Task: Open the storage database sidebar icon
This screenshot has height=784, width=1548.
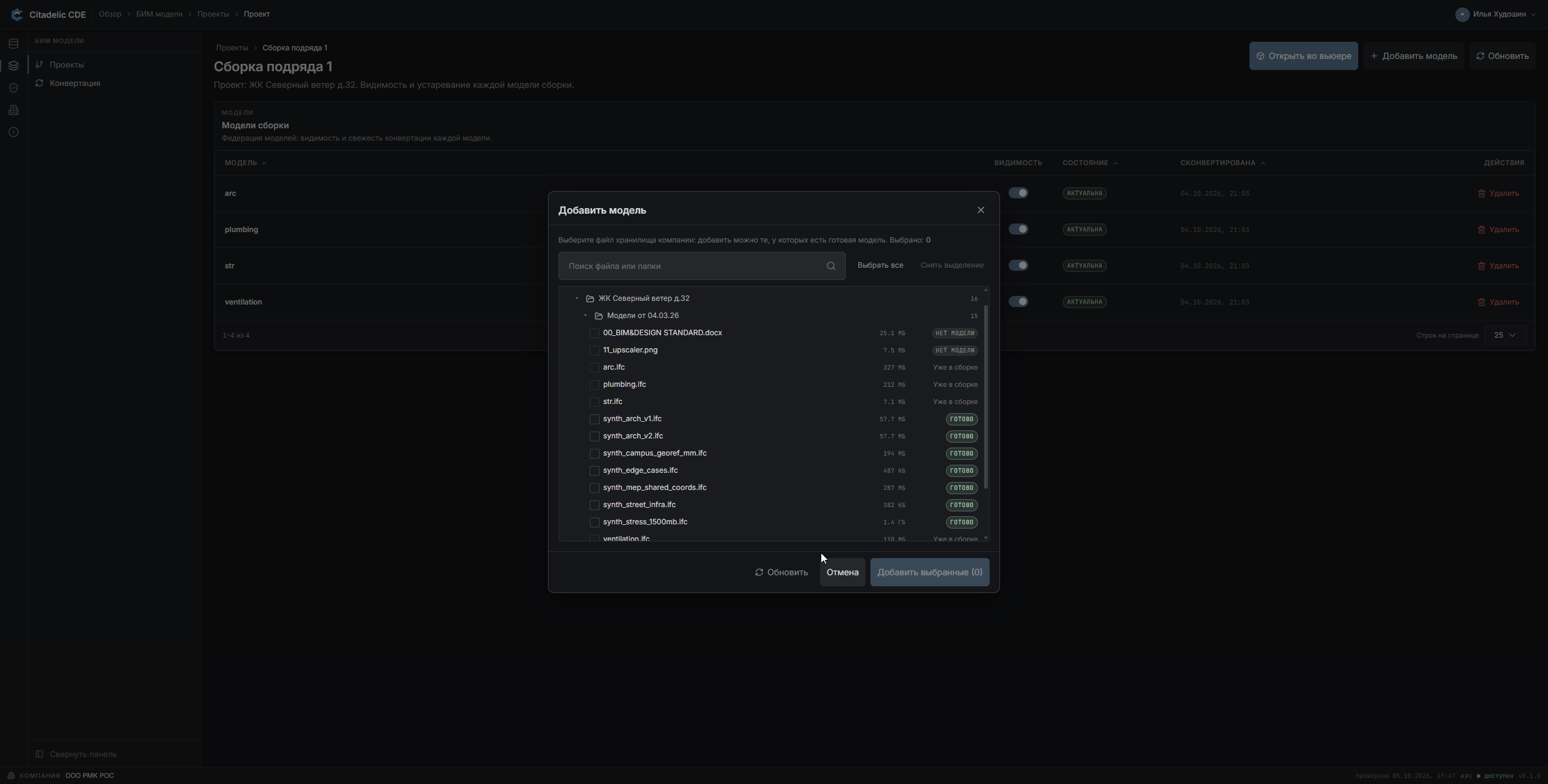Action: 14,44
